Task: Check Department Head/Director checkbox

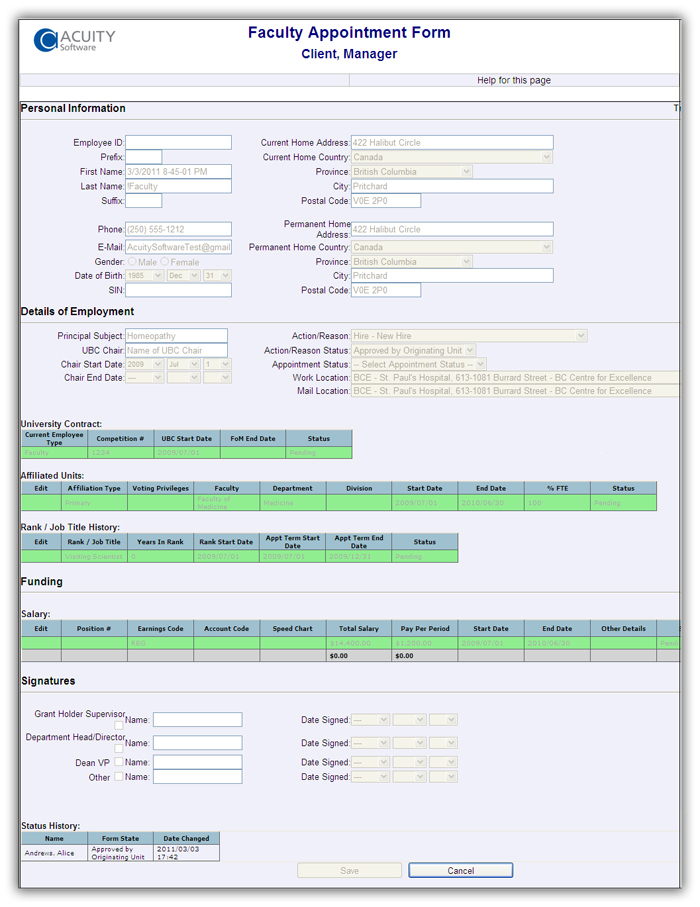Action: tap(119, 749)
